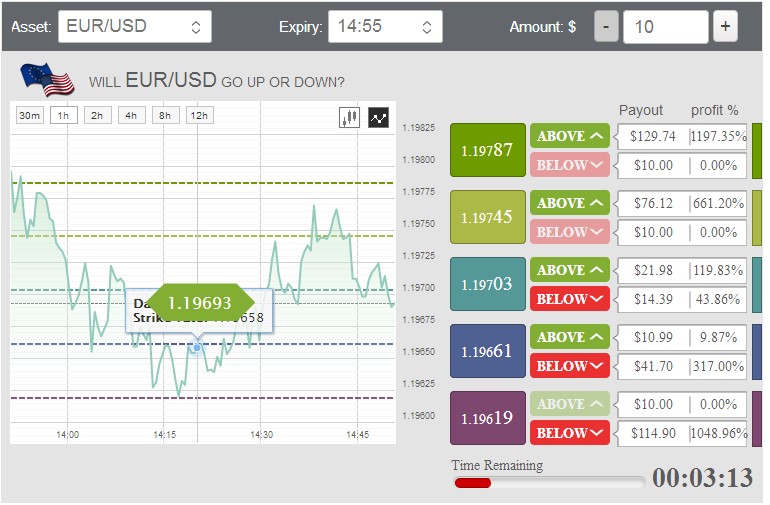Click the 1.19825 price axis label

(418, 128)
